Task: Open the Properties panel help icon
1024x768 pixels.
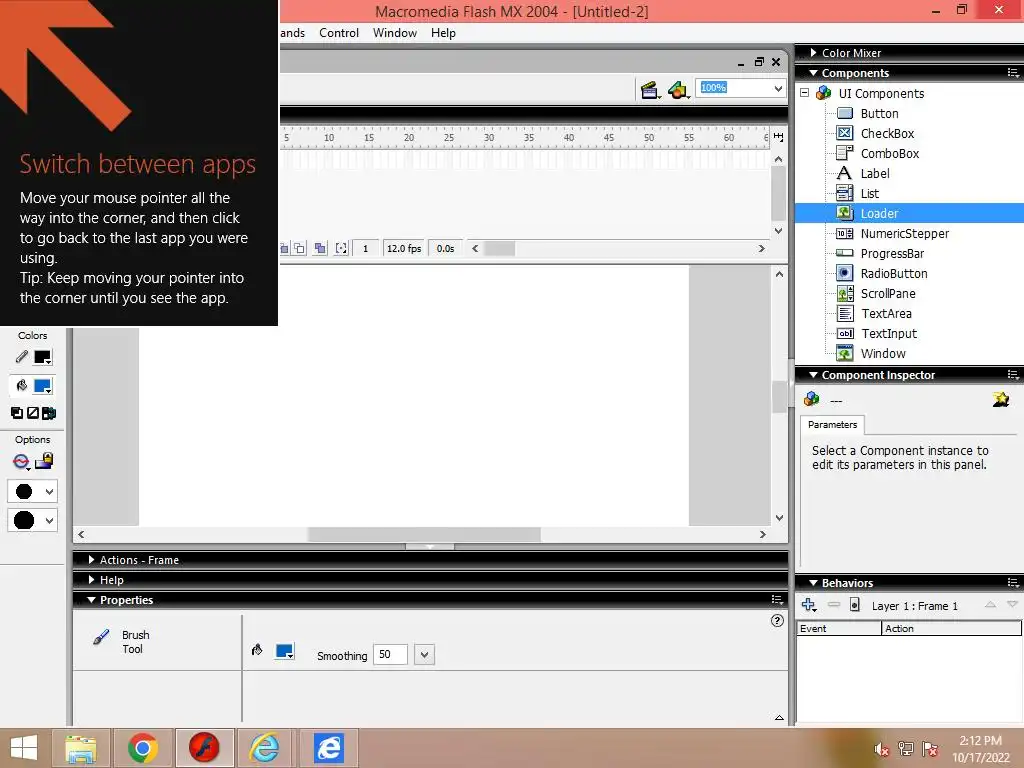Action: pyautogui.click(x=777, y=620)
